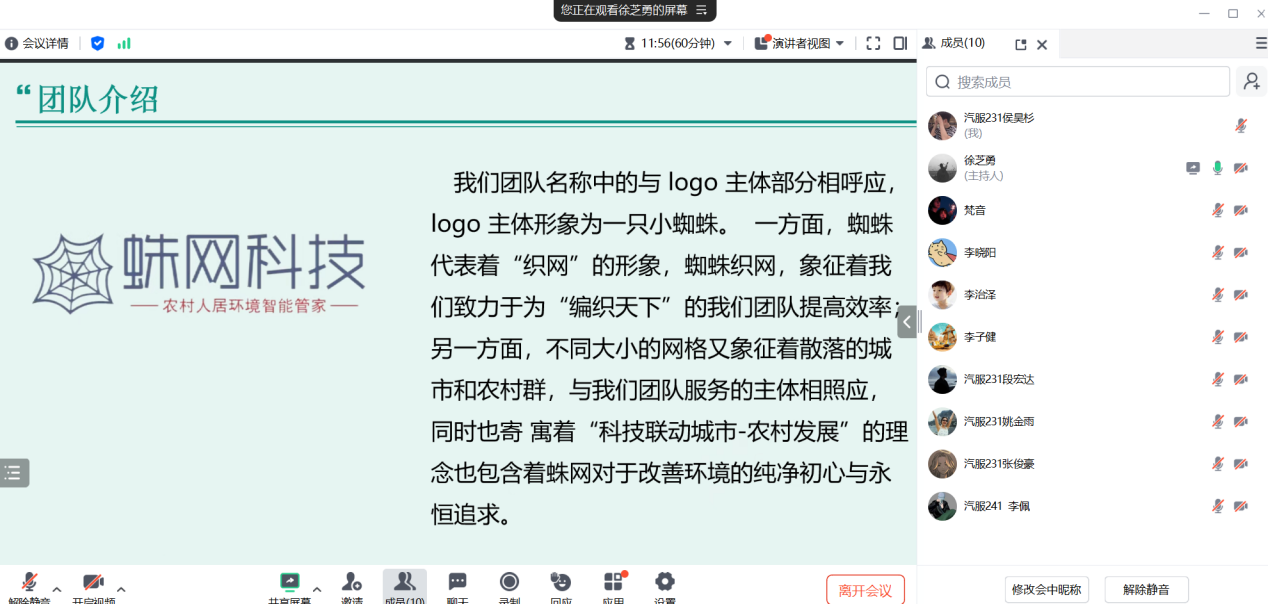The height and width of the screenshot is (604, 1268).
Task: Click the unmute microphone icon in bottom toolbar
Action: [x=30, y=582]
